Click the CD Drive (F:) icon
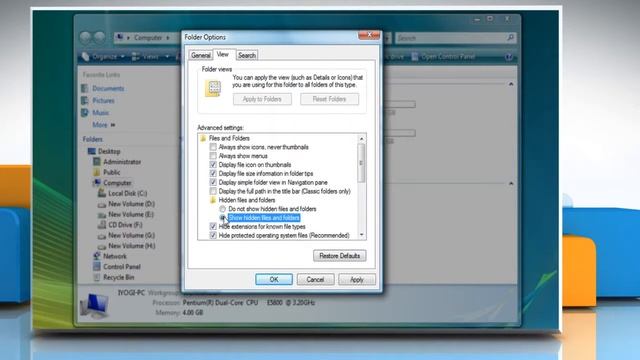The width and height of the screenshot is (640, 360). click(102, 225)
